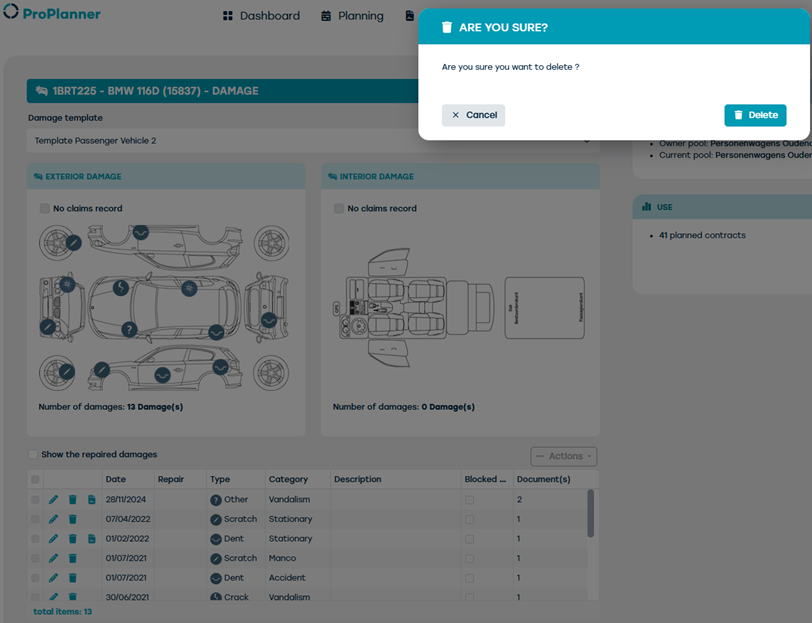Click the chip marker on front view headlight
Screen dimensions: 812x623
tap(67, 284)
